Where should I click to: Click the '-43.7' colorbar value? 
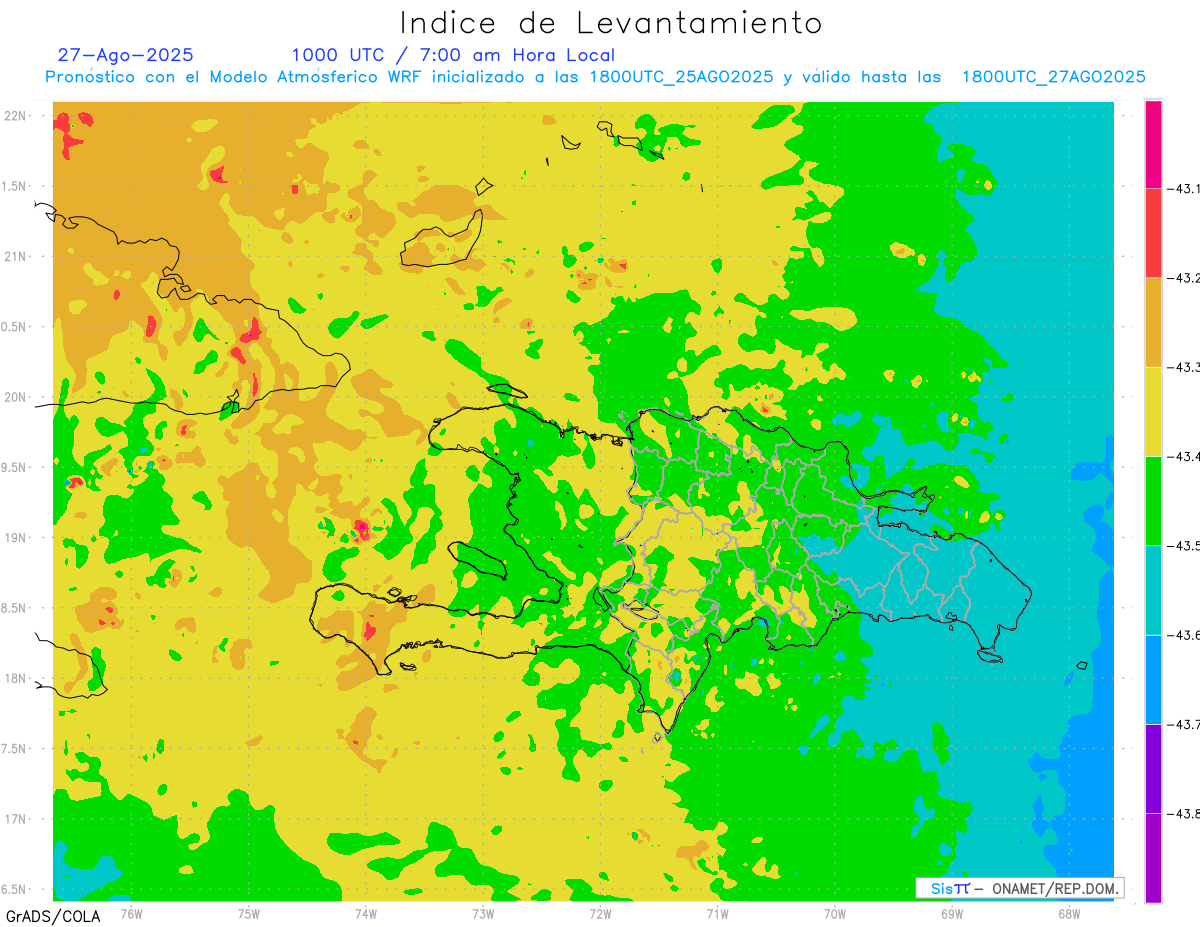1184,724
